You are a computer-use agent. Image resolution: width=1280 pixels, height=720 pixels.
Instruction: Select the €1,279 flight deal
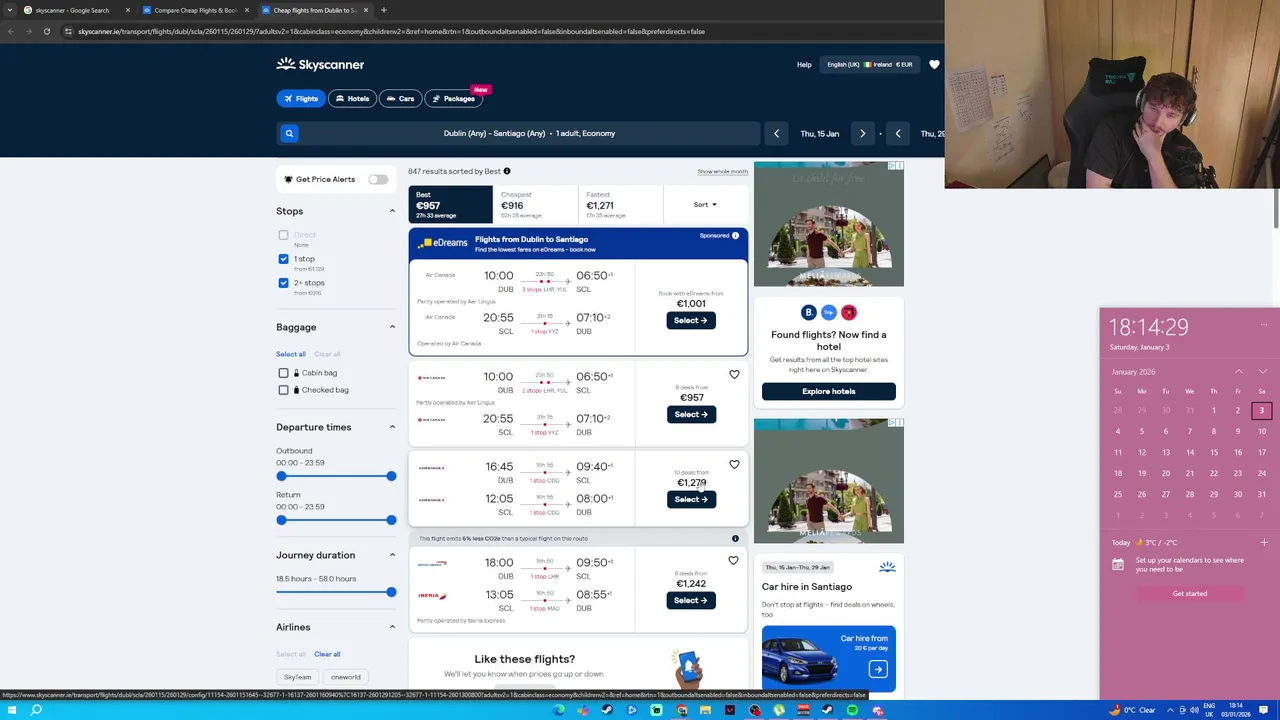point(691,499)
